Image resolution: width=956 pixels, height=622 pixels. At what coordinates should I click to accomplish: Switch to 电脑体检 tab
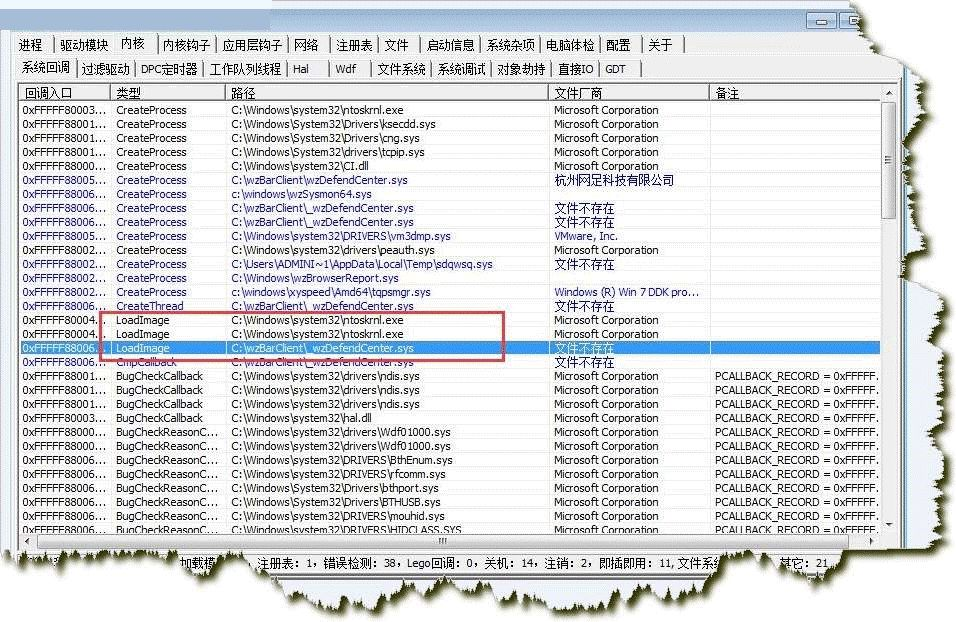(x=570, y=45)
